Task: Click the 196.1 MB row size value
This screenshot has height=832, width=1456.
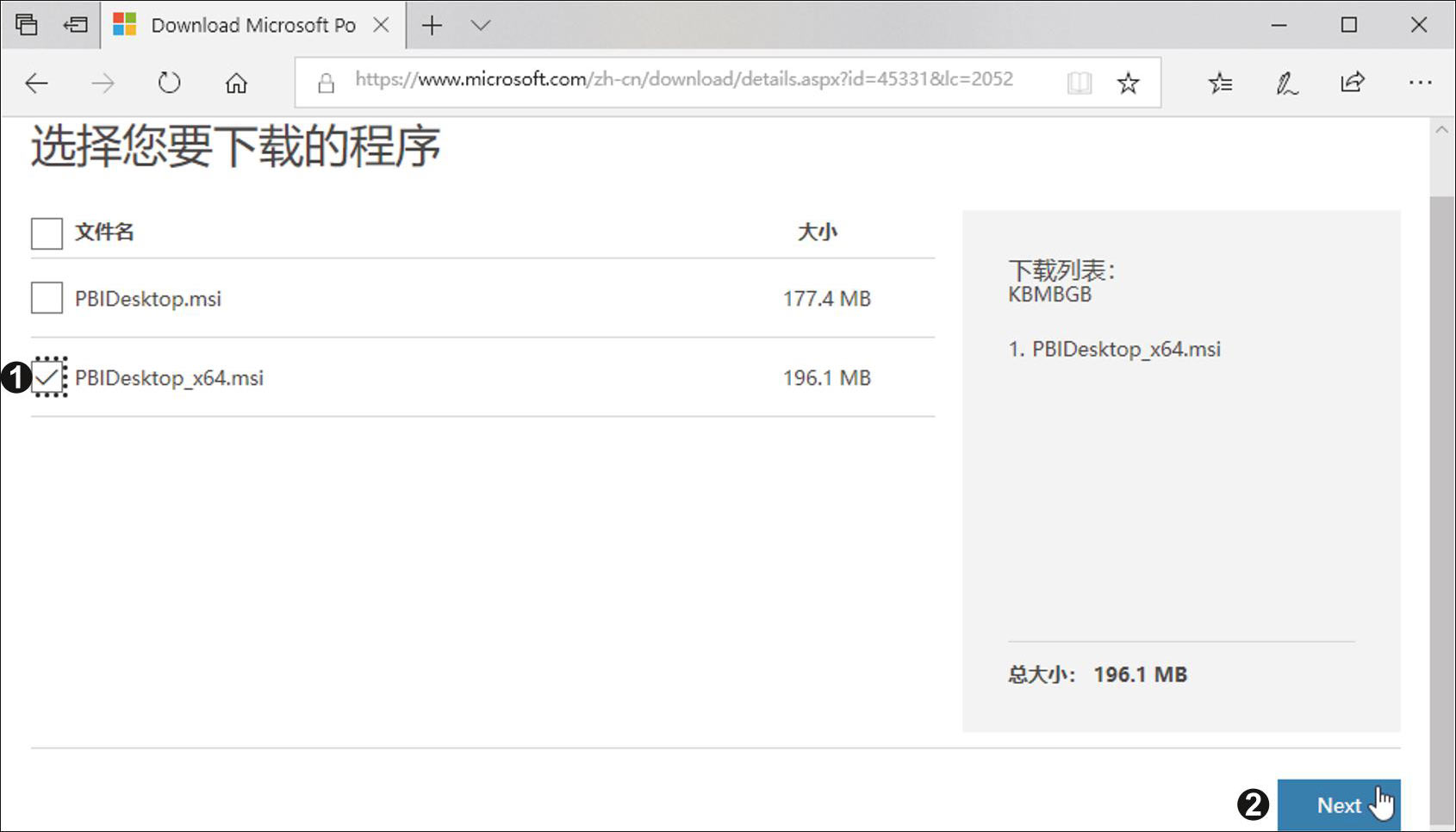Action: pyautogui.click(x=826, y=378)
